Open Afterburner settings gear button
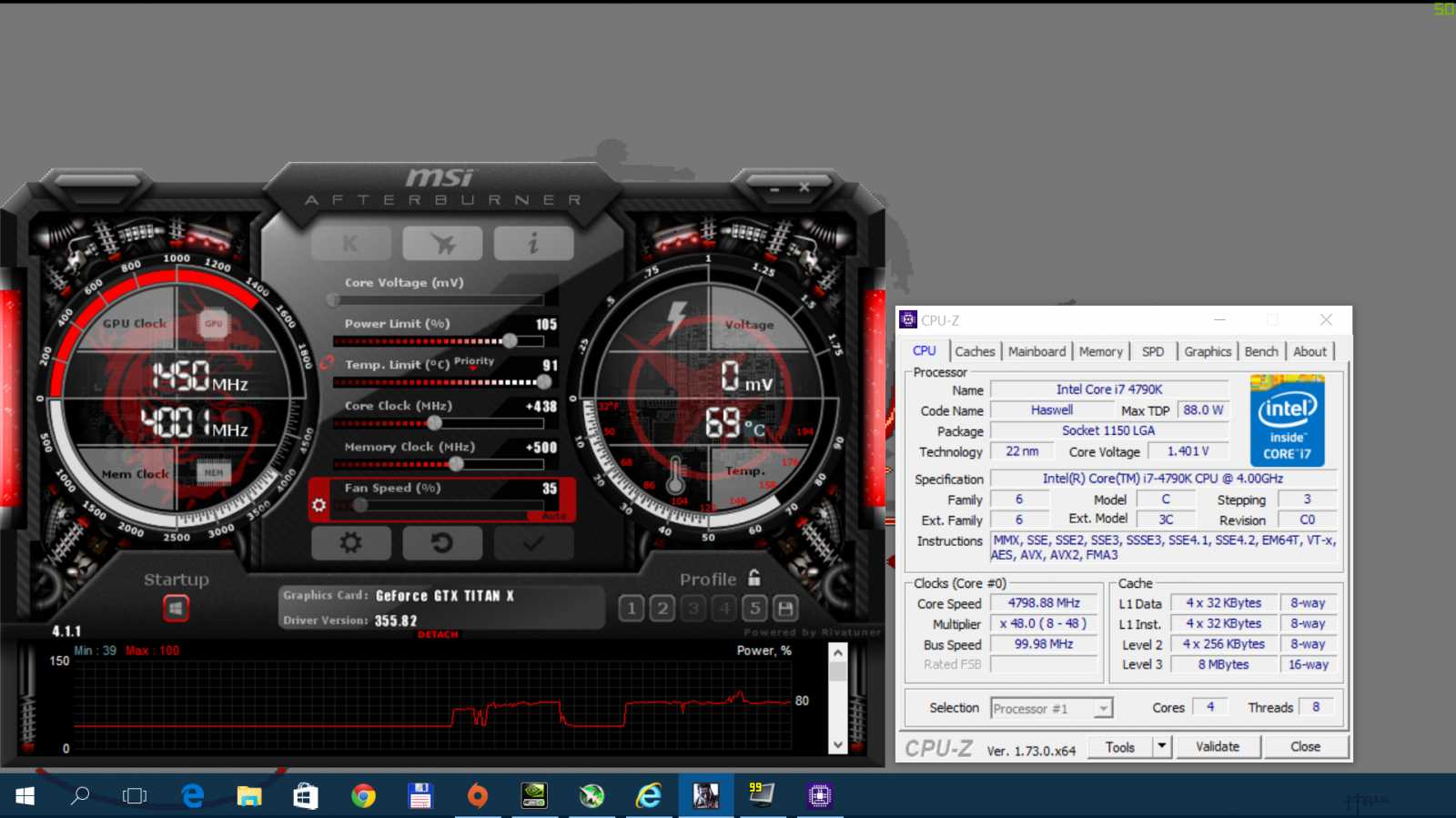This screenshot has width=1456, height=818. coord(351,543)
